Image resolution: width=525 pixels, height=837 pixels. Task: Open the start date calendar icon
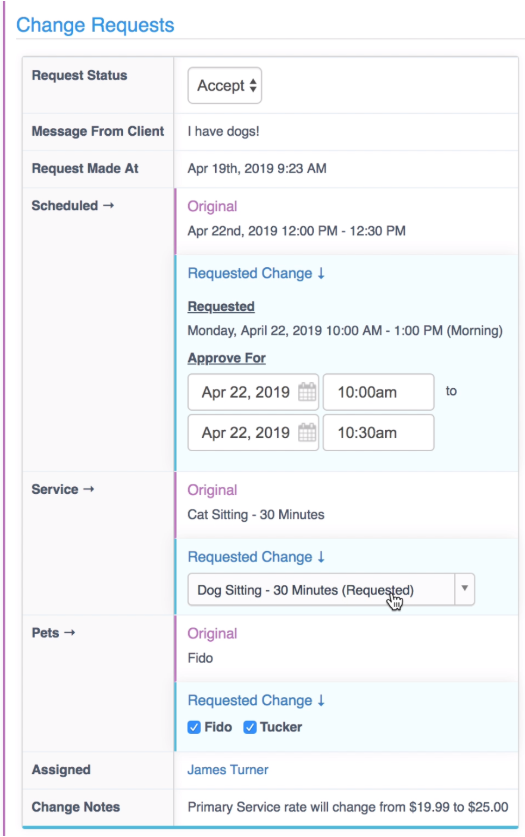click(x=307, y=392)
